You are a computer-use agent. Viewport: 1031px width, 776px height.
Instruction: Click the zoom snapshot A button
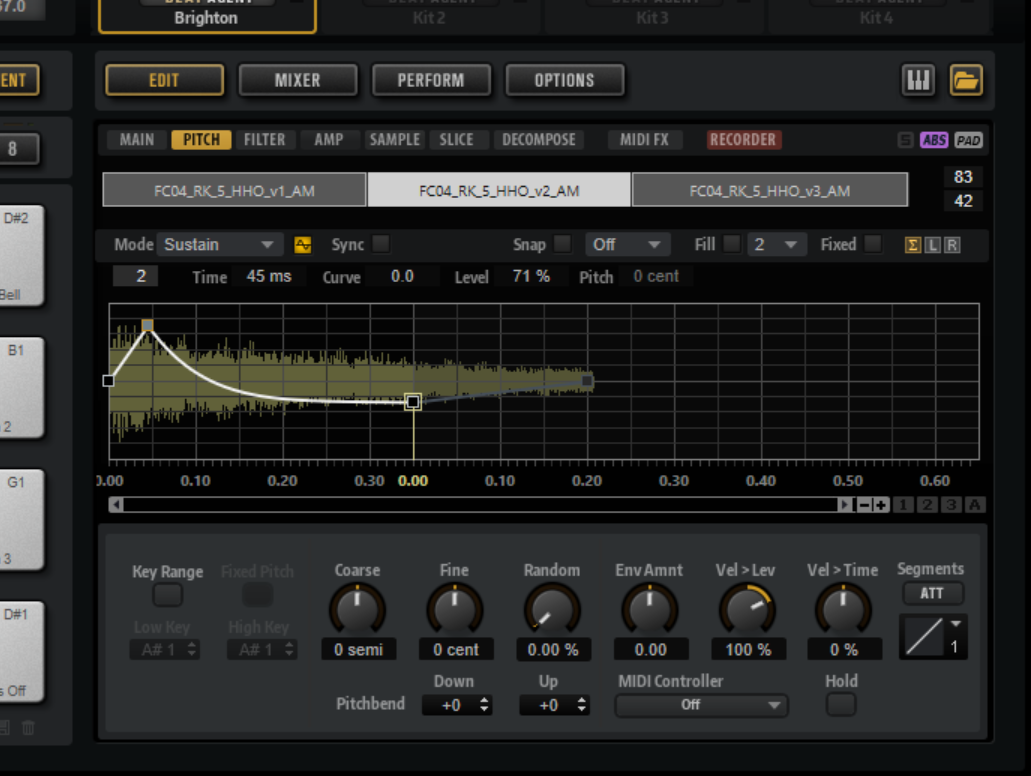click(x=974, y=505)
